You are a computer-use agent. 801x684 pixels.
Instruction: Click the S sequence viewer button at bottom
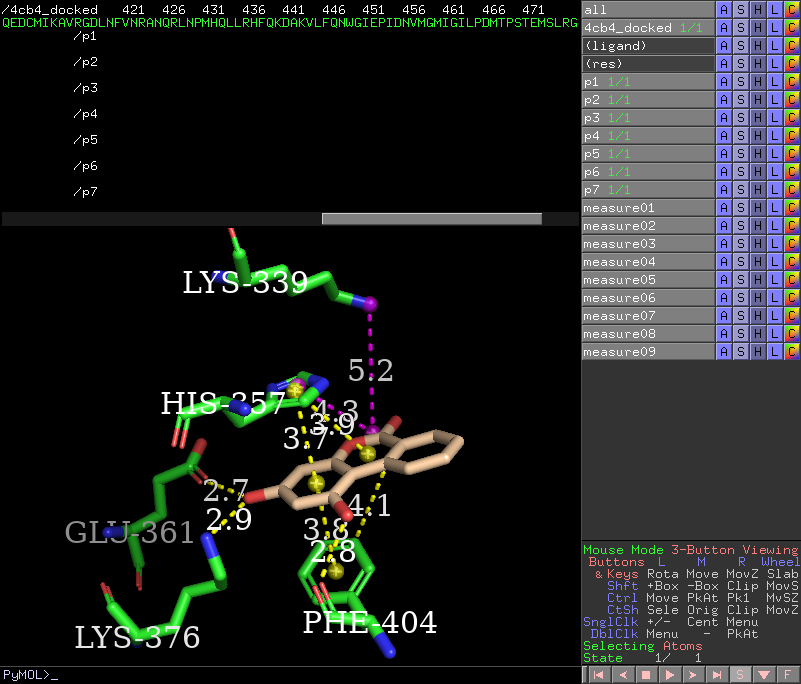740,675
